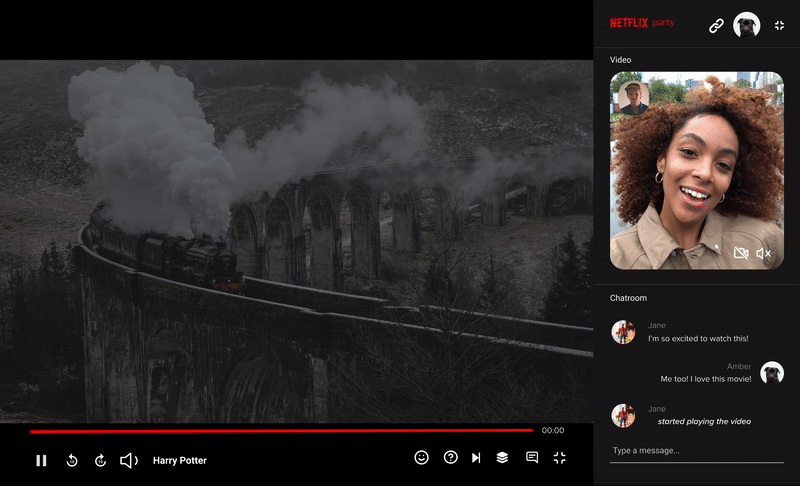Skip to next episode
The image size is (800, 486).
[476, 458]
